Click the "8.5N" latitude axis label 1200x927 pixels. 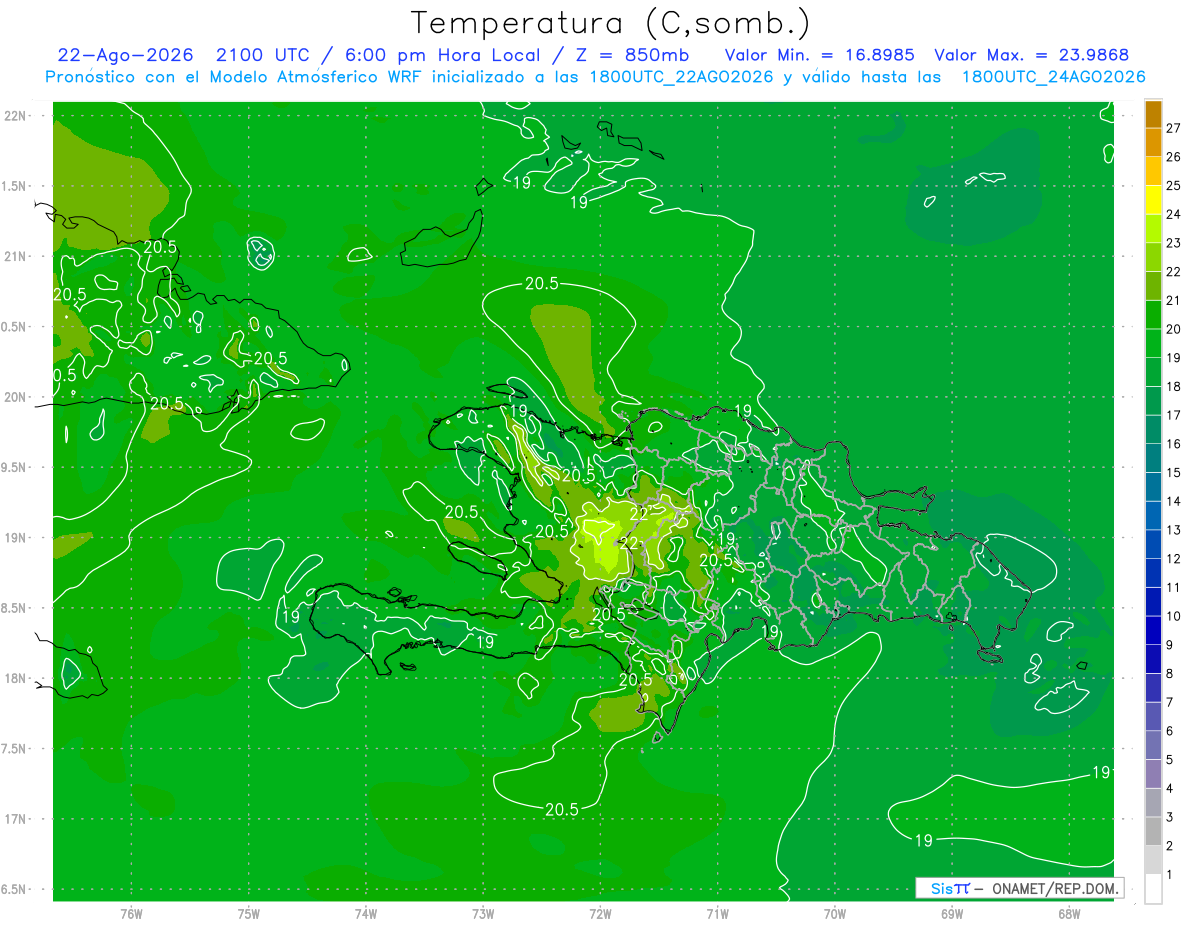point(15,608)
